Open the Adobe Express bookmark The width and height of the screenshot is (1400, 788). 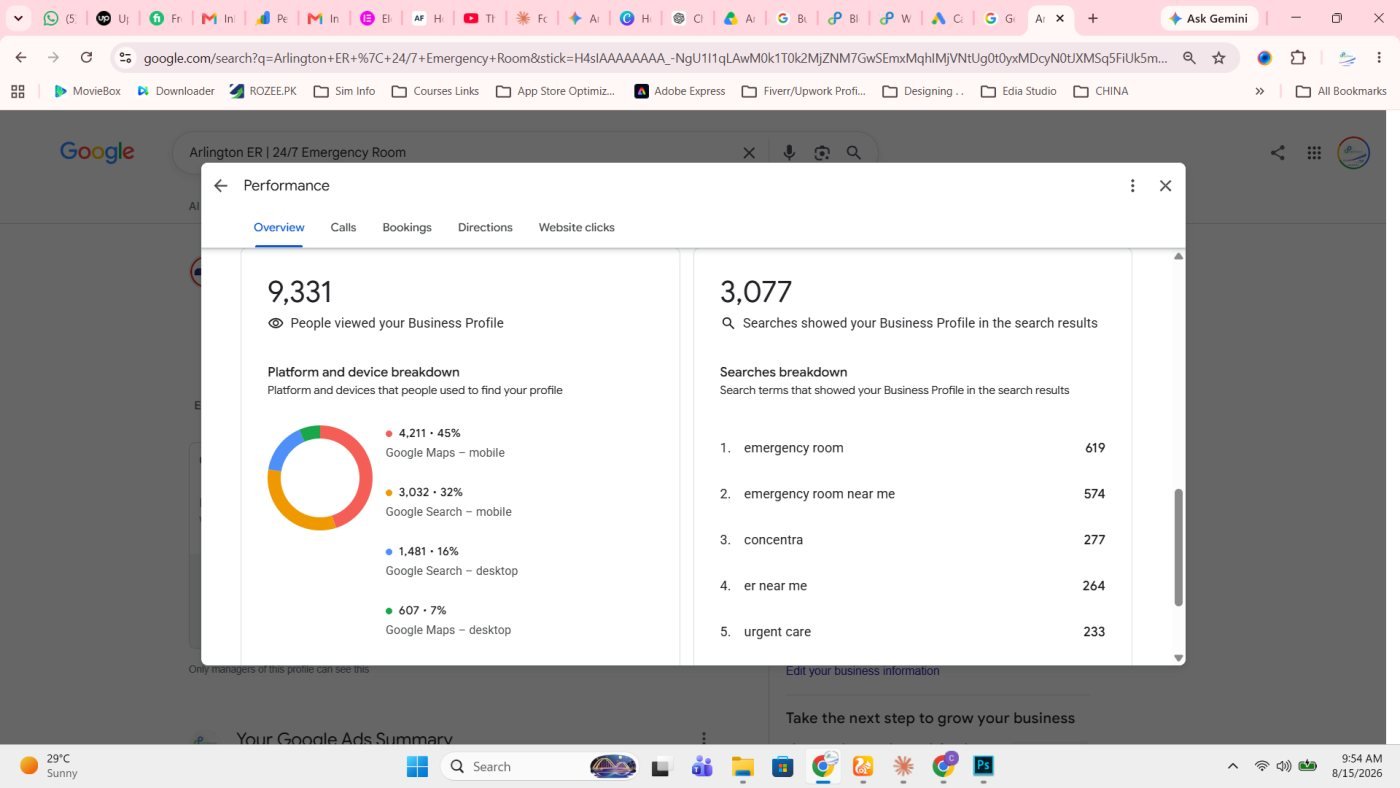tap(680, 91)
